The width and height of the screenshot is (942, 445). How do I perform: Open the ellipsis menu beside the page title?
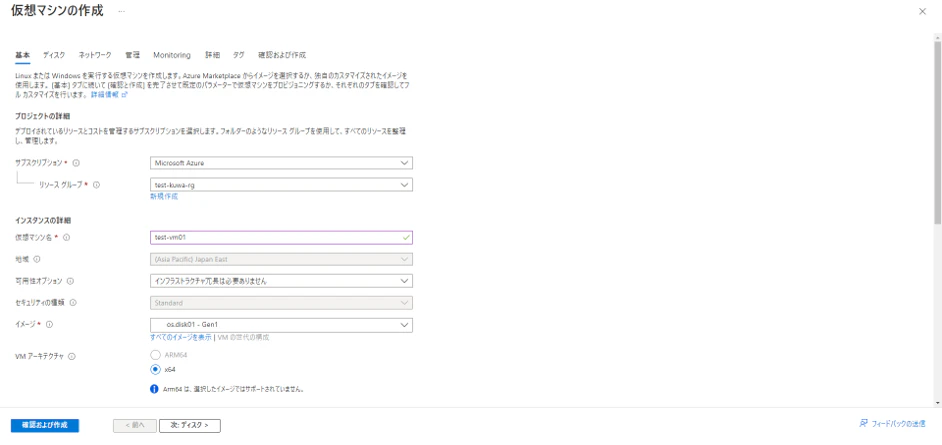point(121,11)
